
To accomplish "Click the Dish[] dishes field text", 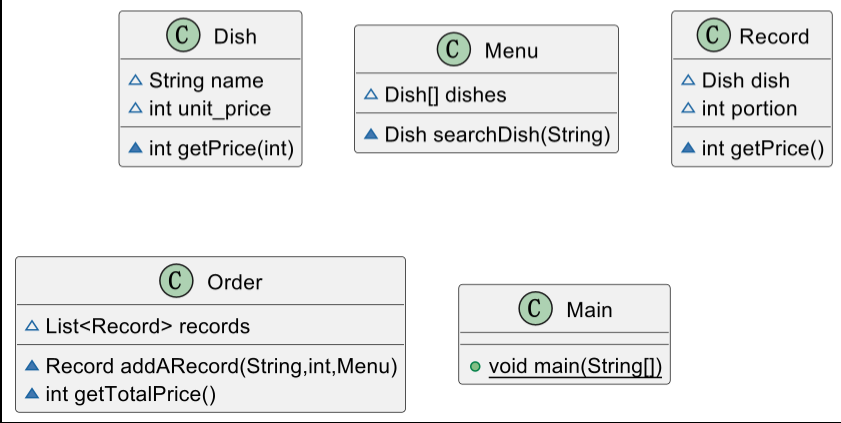I will (x=445, y=95).
